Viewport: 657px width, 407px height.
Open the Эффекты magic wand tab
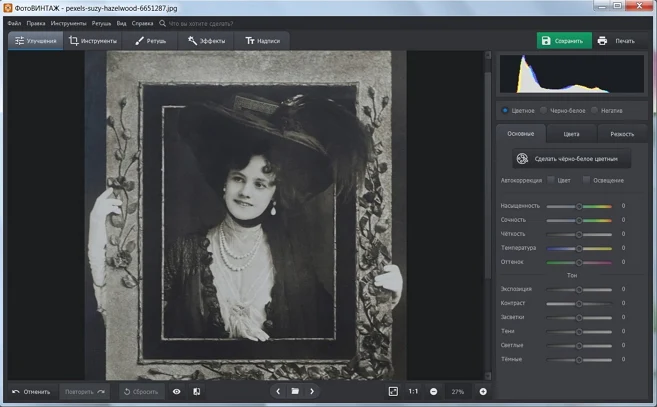point(206,41)
